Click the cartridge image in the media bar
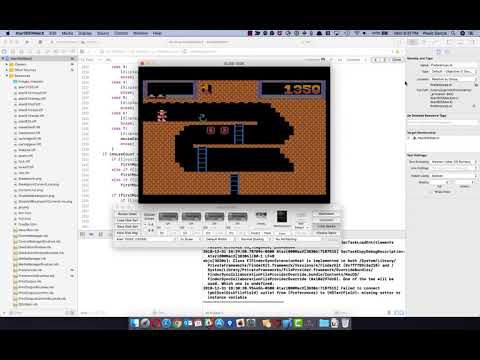 282,216
